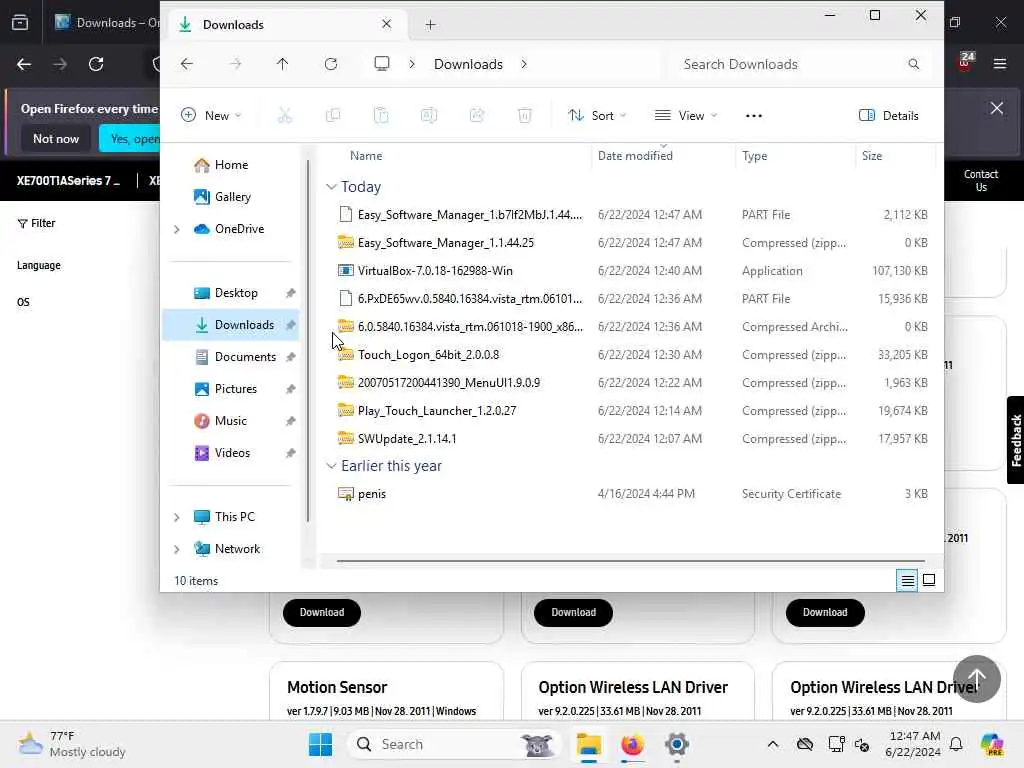This screenshot has width=1024, height=768.
Task: Click Firefox reload page button
Action: 96,64
